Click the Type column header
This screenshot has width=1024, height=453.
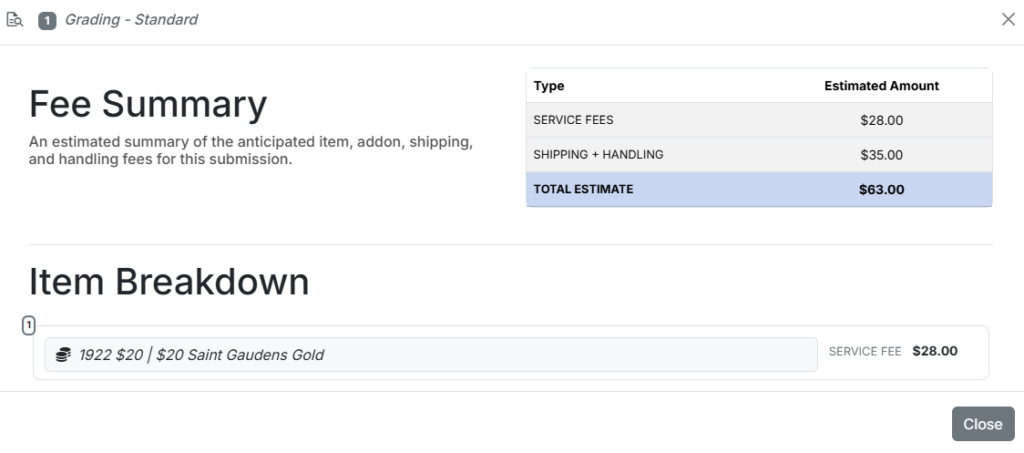tap(549, 86)
